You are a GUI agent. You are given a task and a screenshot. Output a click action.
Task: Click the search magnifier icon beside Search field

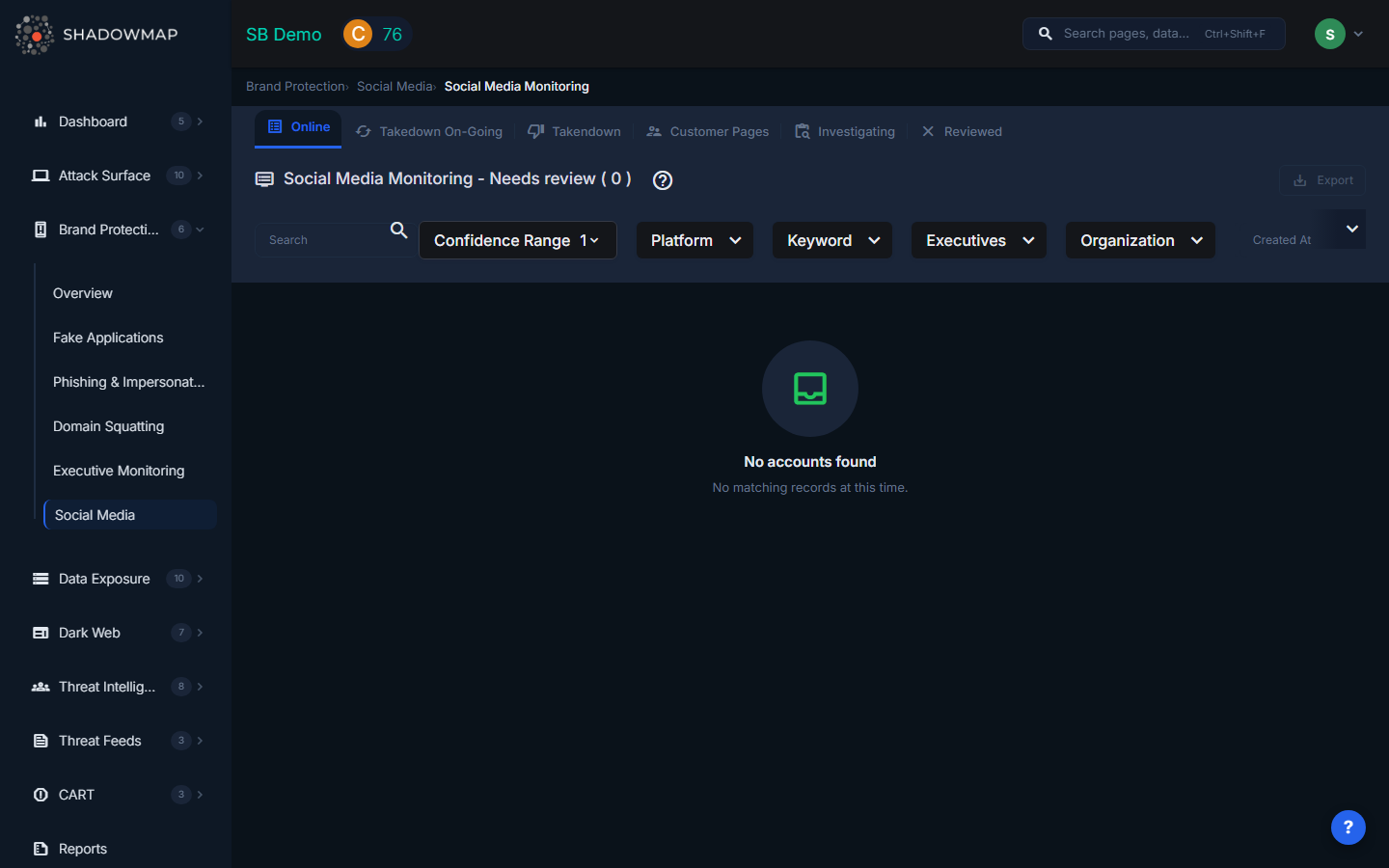(398, 231)
